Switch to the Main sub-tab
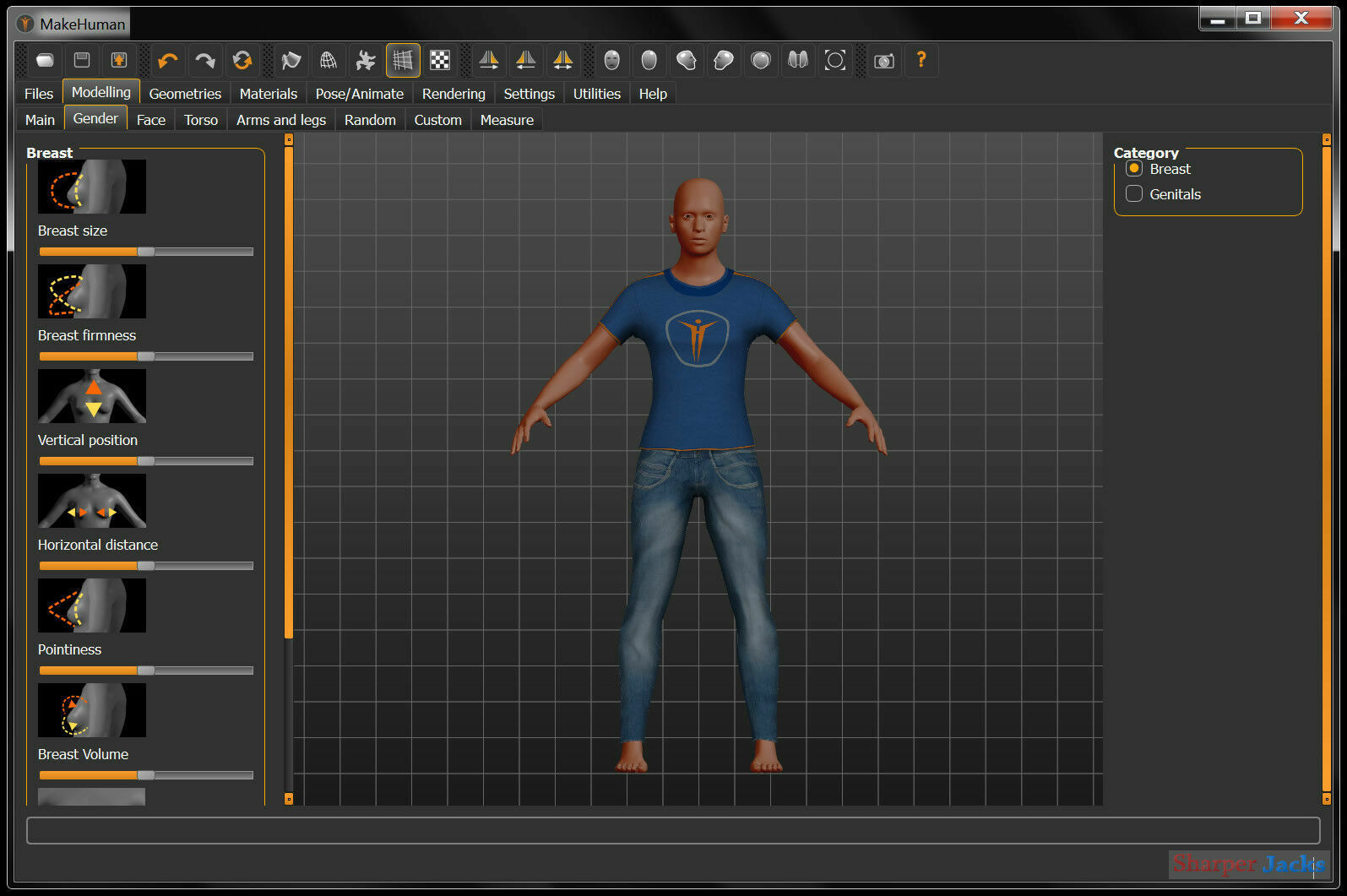The width and height of the screenshot is (1347, 896). pyautogui.click(x=40, y=120)
